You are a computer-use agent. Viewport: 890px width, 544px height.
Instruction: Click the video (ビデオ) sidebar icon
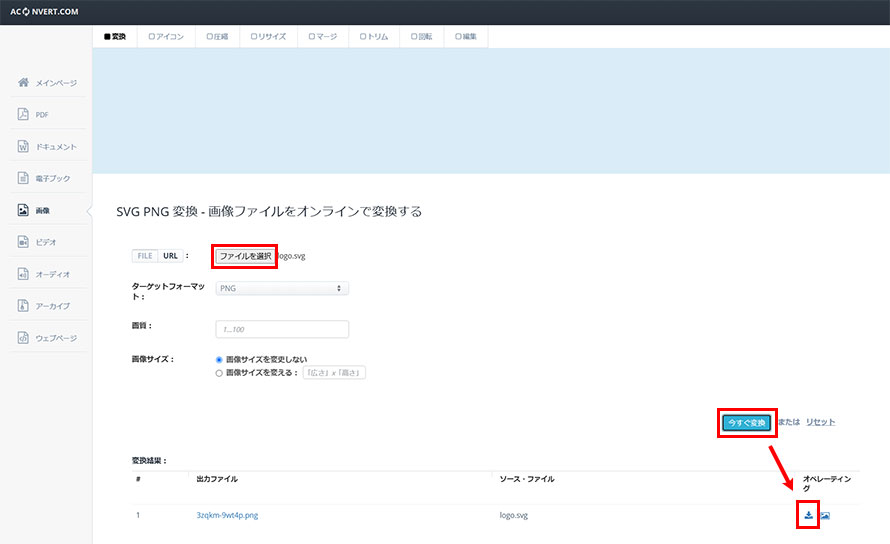click(23, 242)
